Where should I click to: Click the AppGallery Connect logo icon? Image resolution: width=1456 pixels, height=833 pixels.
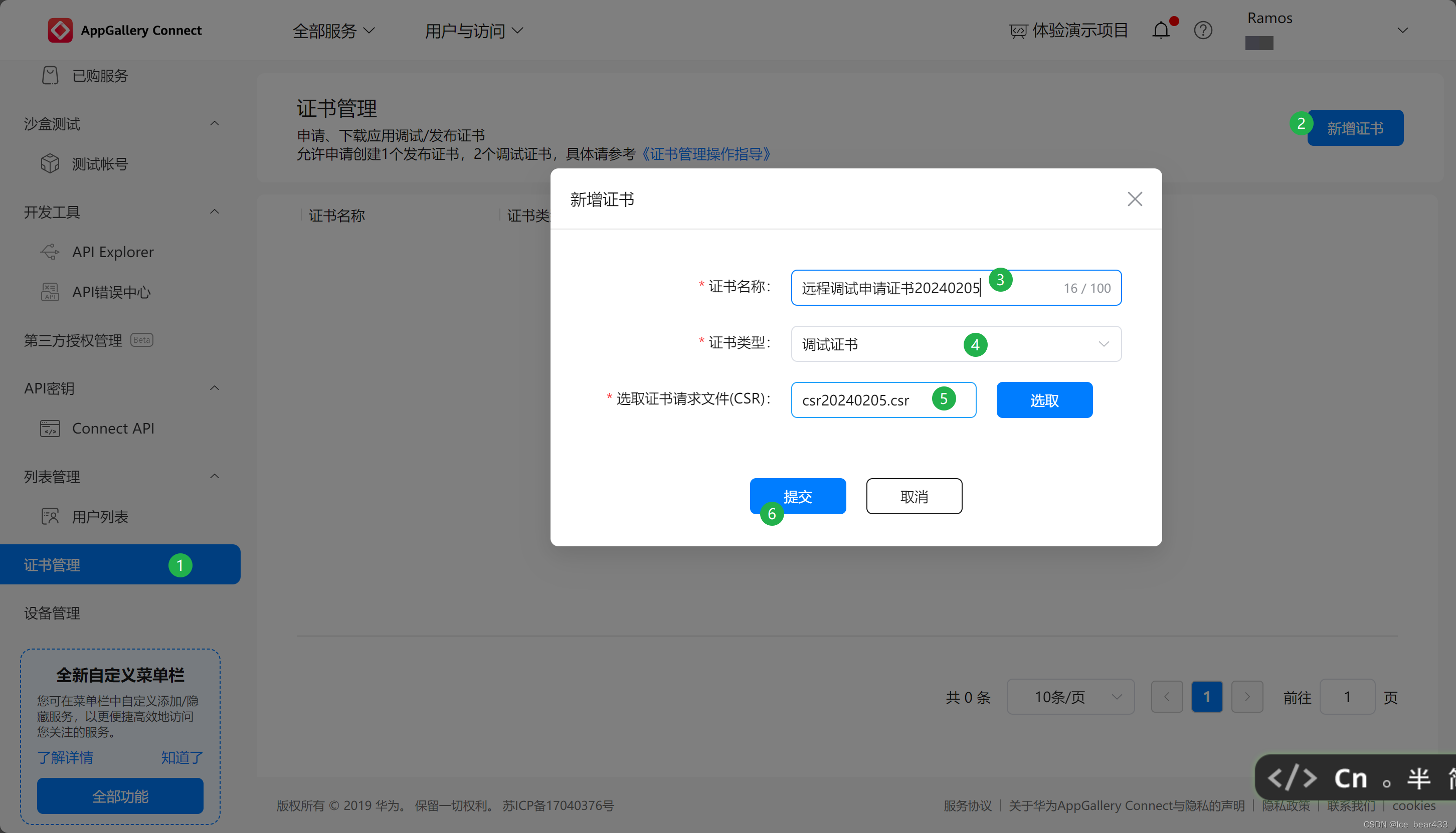coord(60,30)
